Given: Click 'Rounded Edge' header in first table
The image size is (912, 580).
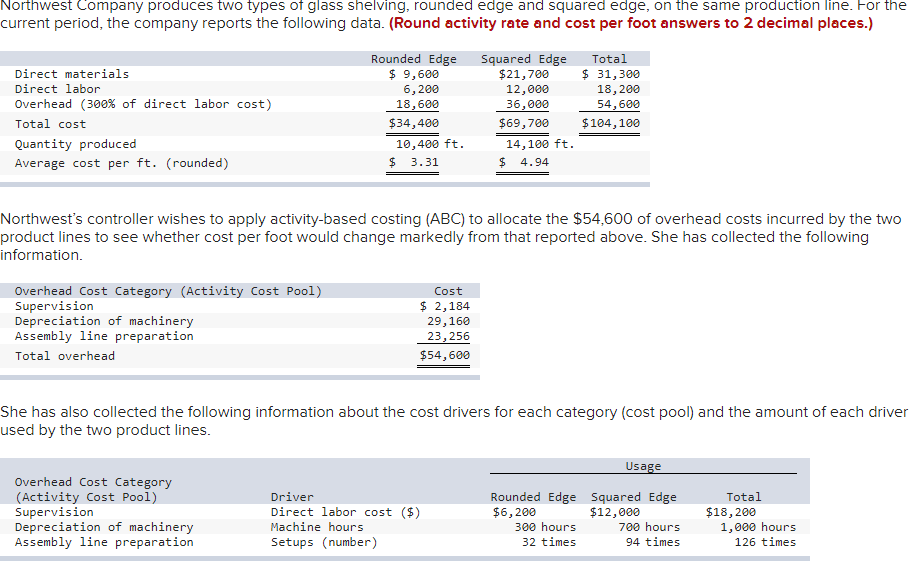Looking at the screenshot, I should [x=414, y=59].
